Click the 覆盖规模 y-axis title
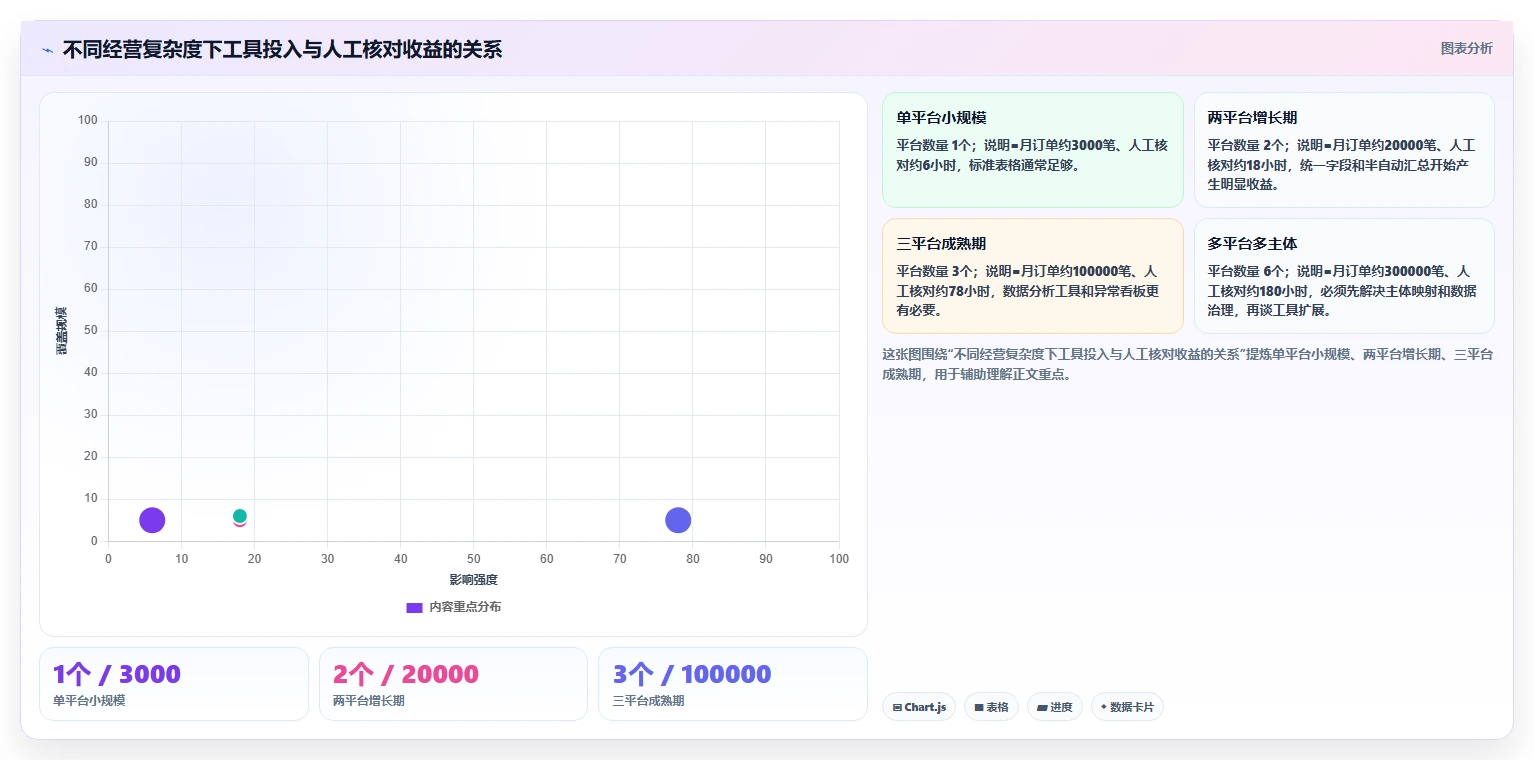 point(61,331)
